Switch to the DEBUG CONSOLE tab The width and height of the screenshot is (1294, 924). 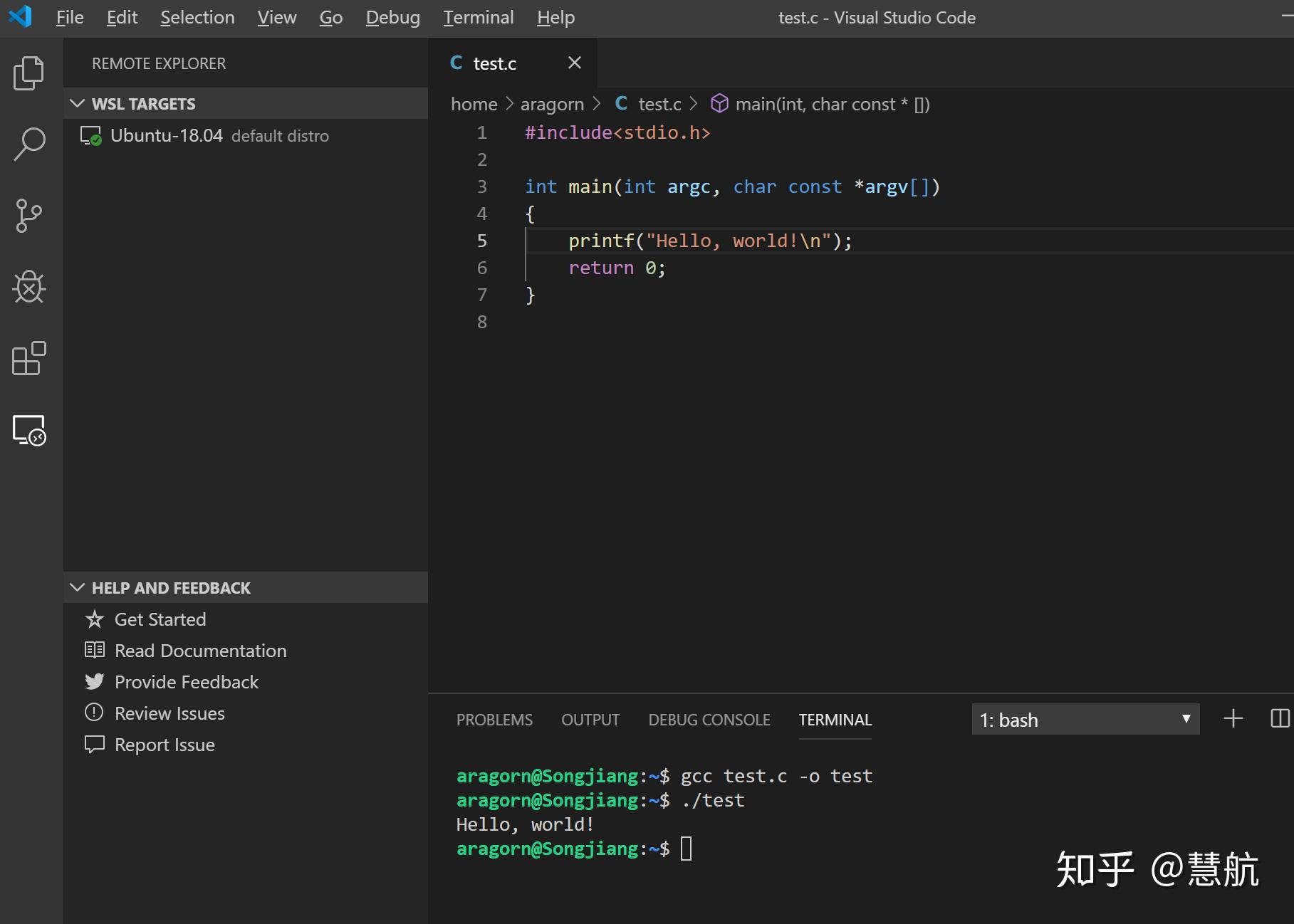709,720
